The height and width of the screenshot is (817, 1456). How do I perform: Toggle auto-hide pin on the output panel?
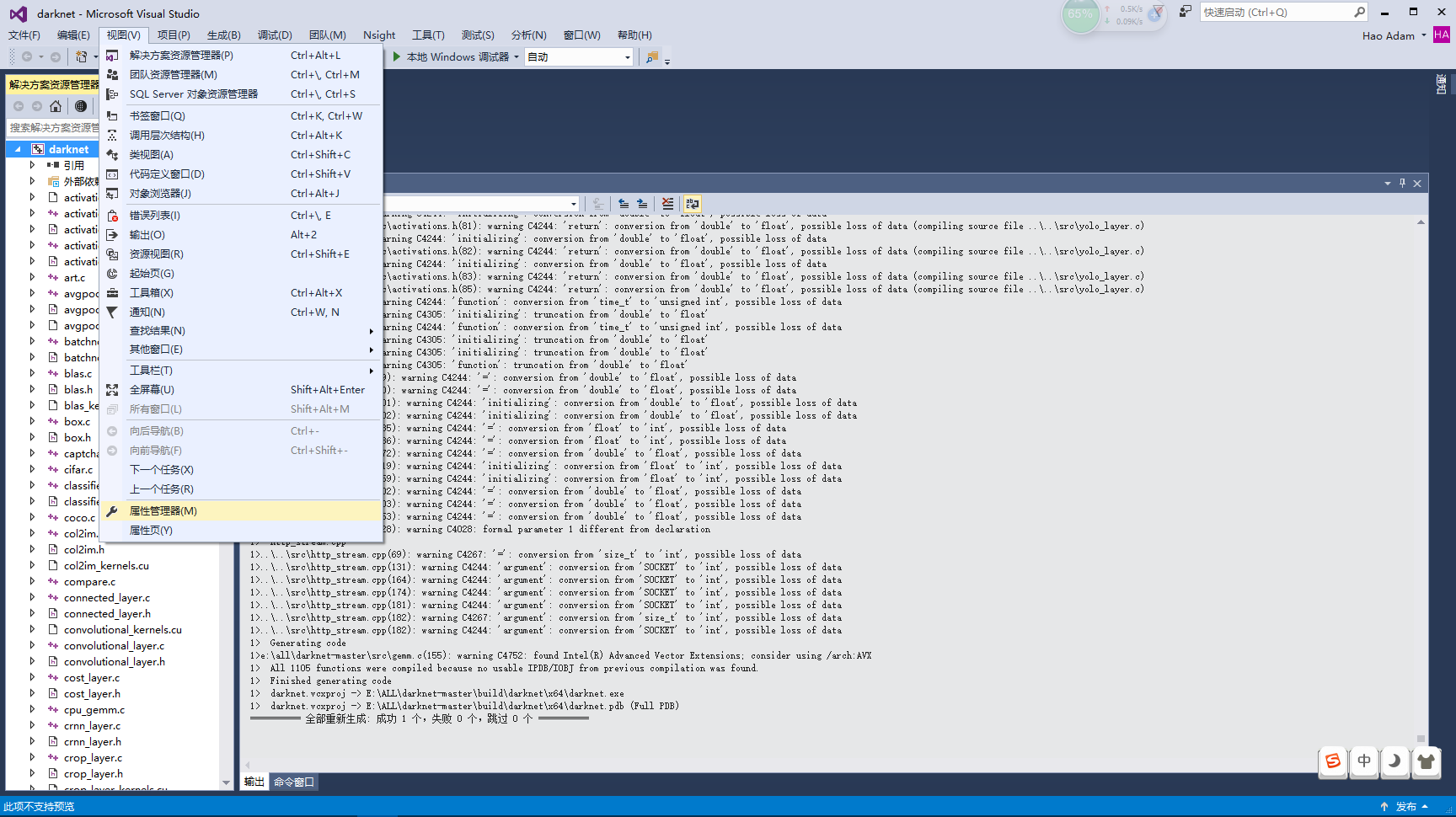tap(1403, 184)
